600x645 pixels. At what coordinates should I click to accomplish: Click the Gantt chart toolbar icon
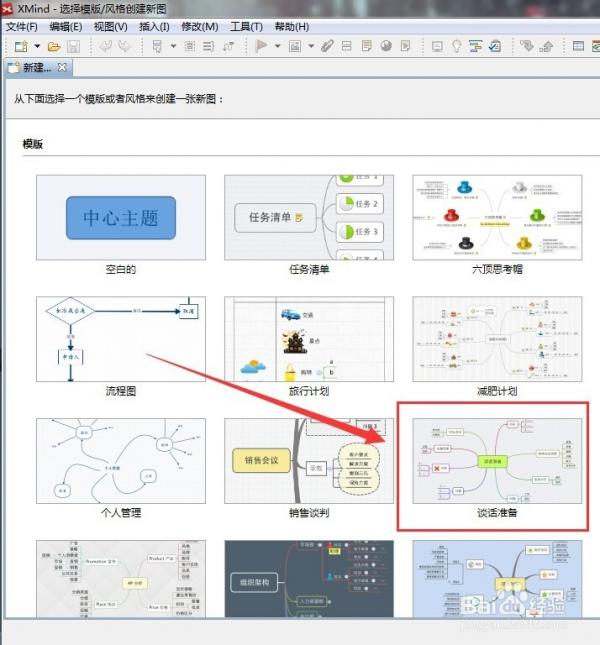point(475,46)
